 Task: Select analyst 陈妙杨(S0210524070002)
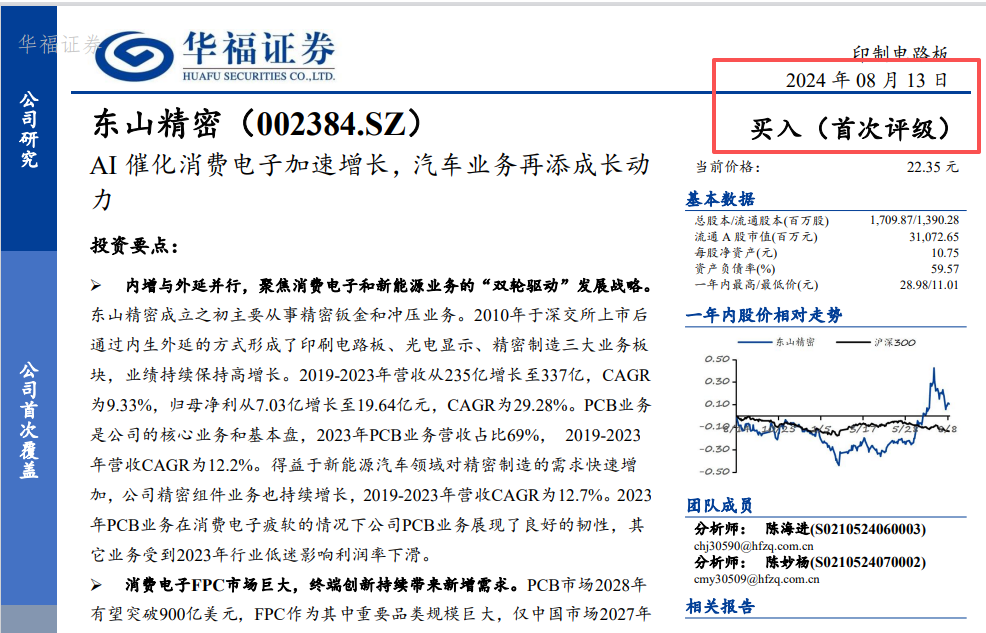pos(846,562)
